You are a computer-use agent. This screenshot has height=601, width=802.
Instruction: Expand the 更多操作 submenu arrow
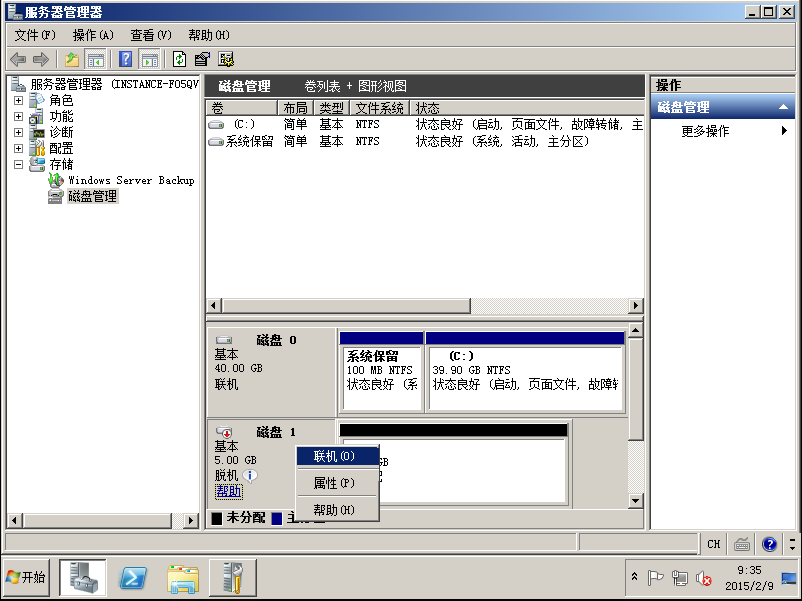click(x=785, y=131)
